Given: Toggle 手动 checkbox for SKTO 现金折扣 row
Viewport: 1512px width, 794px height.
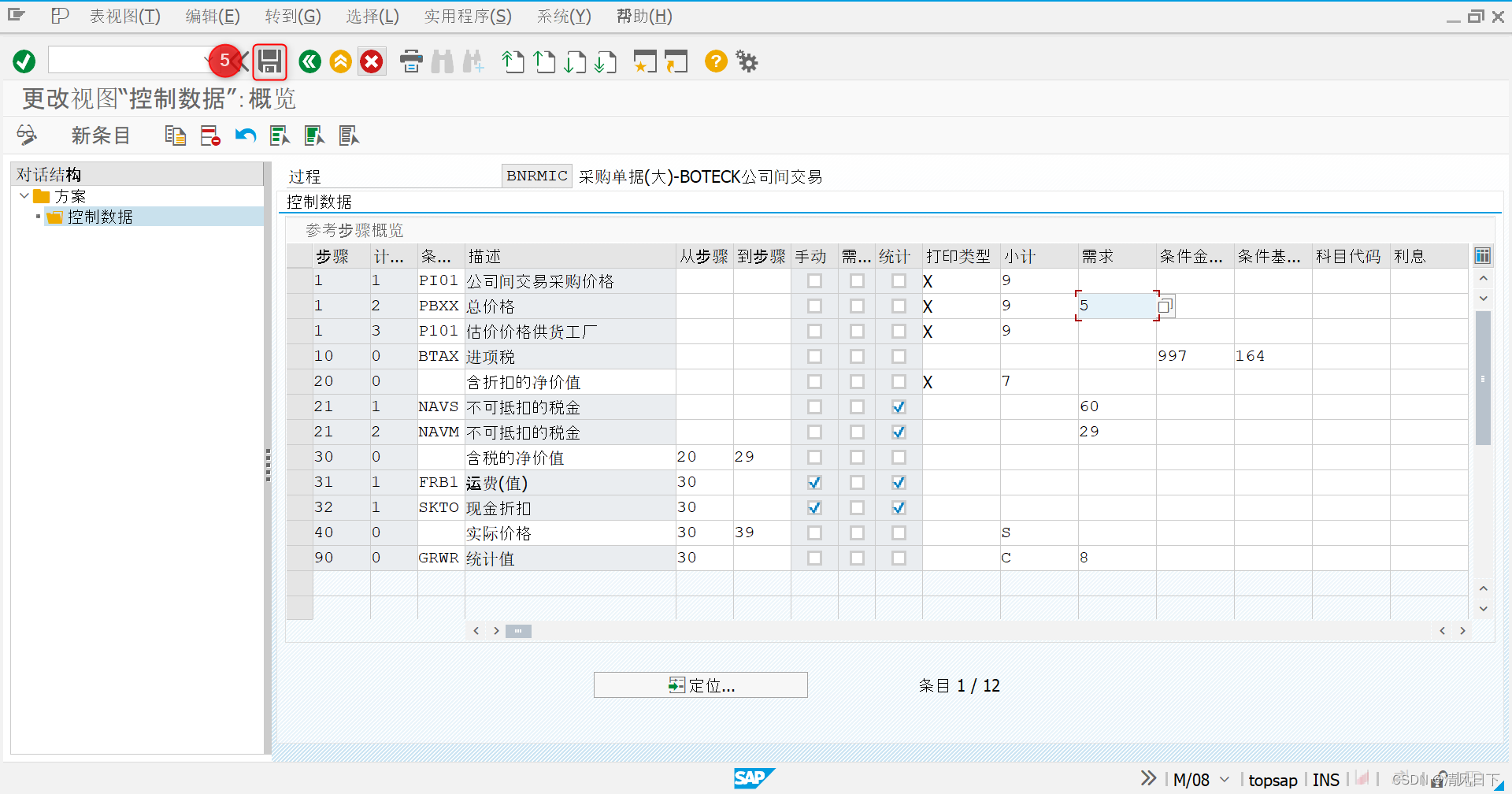Looking at the screenshot, I should pos(814,507).
